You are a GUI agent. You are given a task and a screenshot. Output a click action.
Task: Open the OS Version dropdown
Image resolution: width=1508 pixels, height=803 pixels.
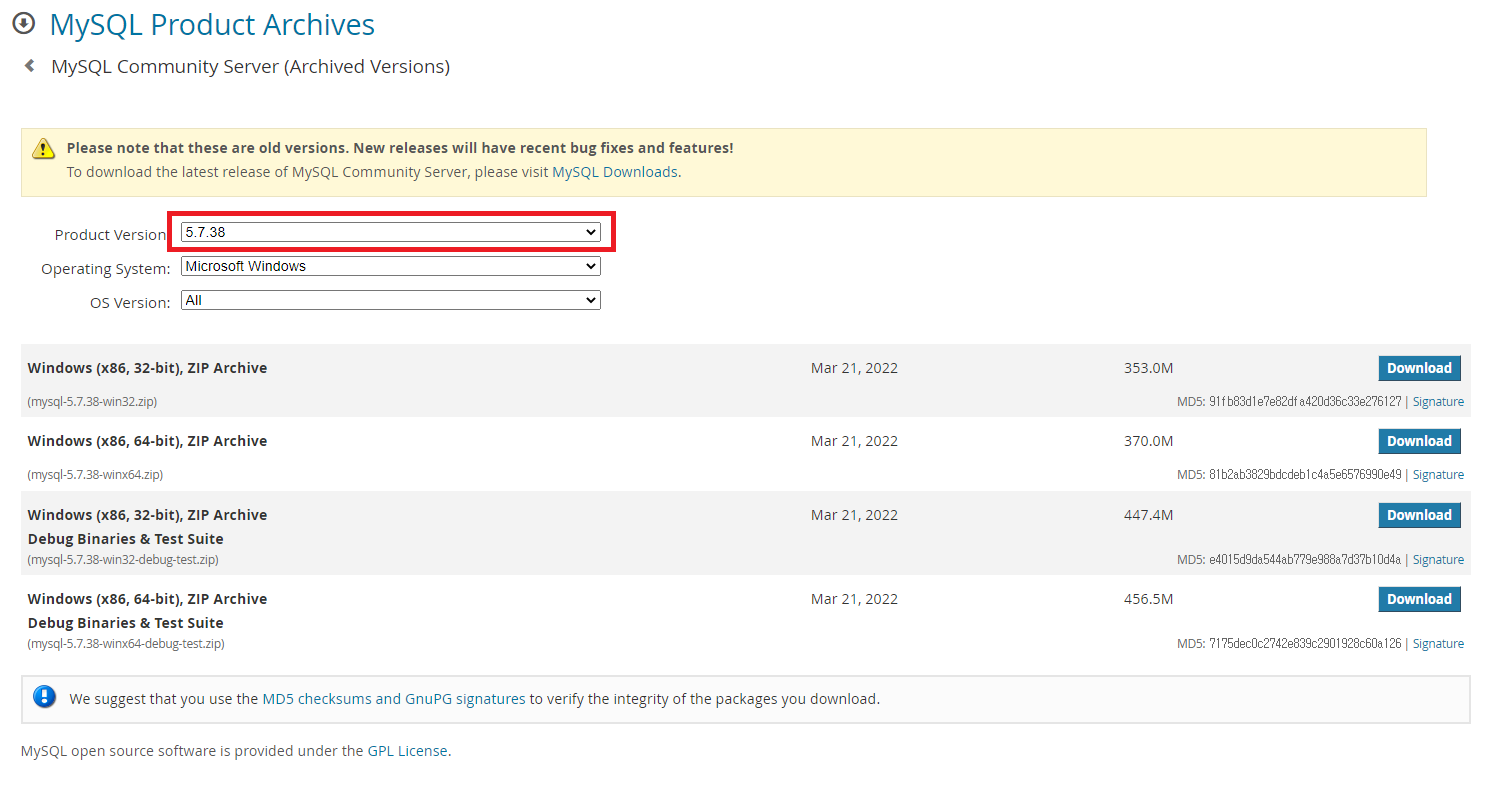(x=391, y=300)
